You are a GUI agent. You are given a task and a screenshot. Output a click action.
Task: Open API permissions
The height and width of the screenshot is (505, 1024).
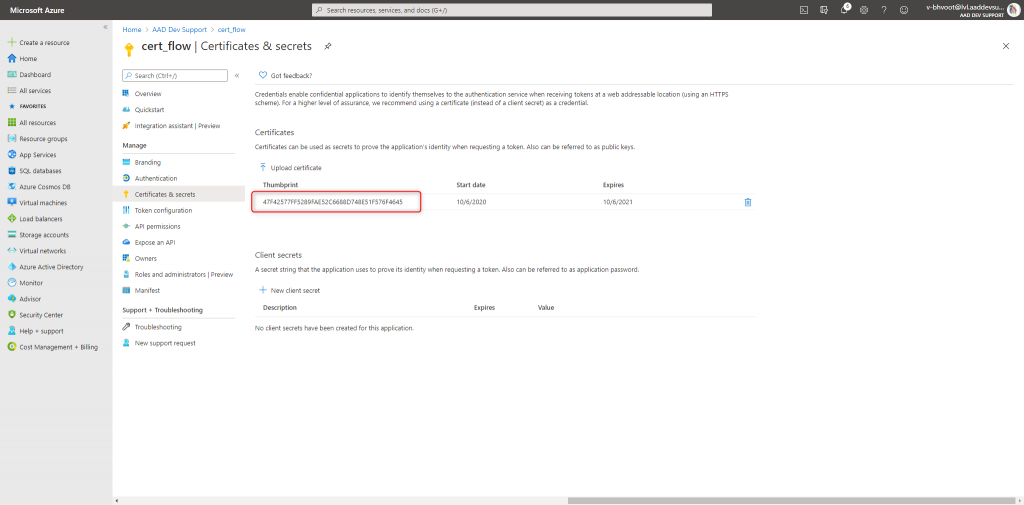pos(152,226)
